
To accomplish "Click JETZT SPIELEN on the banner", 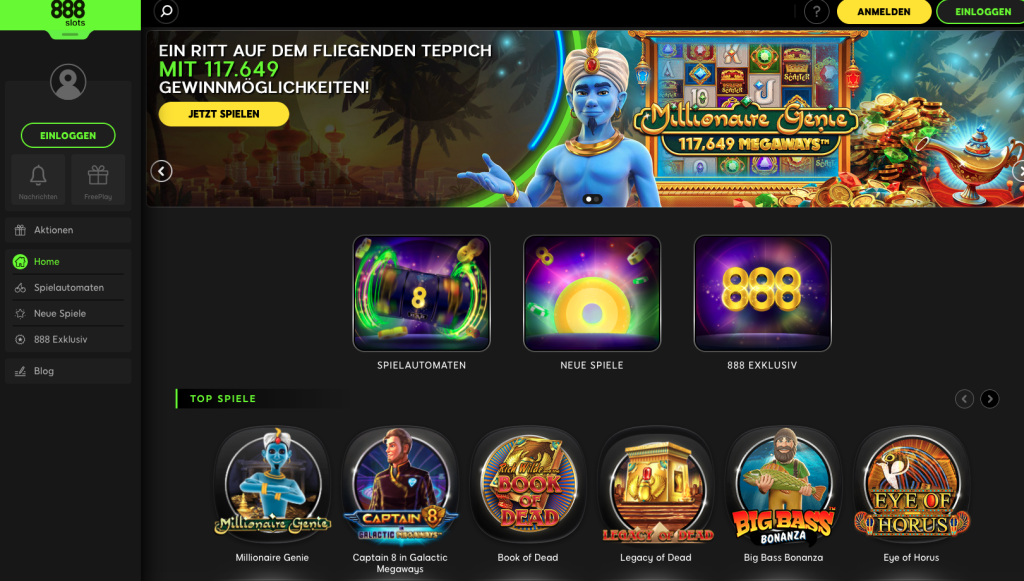I will [223, 114].
